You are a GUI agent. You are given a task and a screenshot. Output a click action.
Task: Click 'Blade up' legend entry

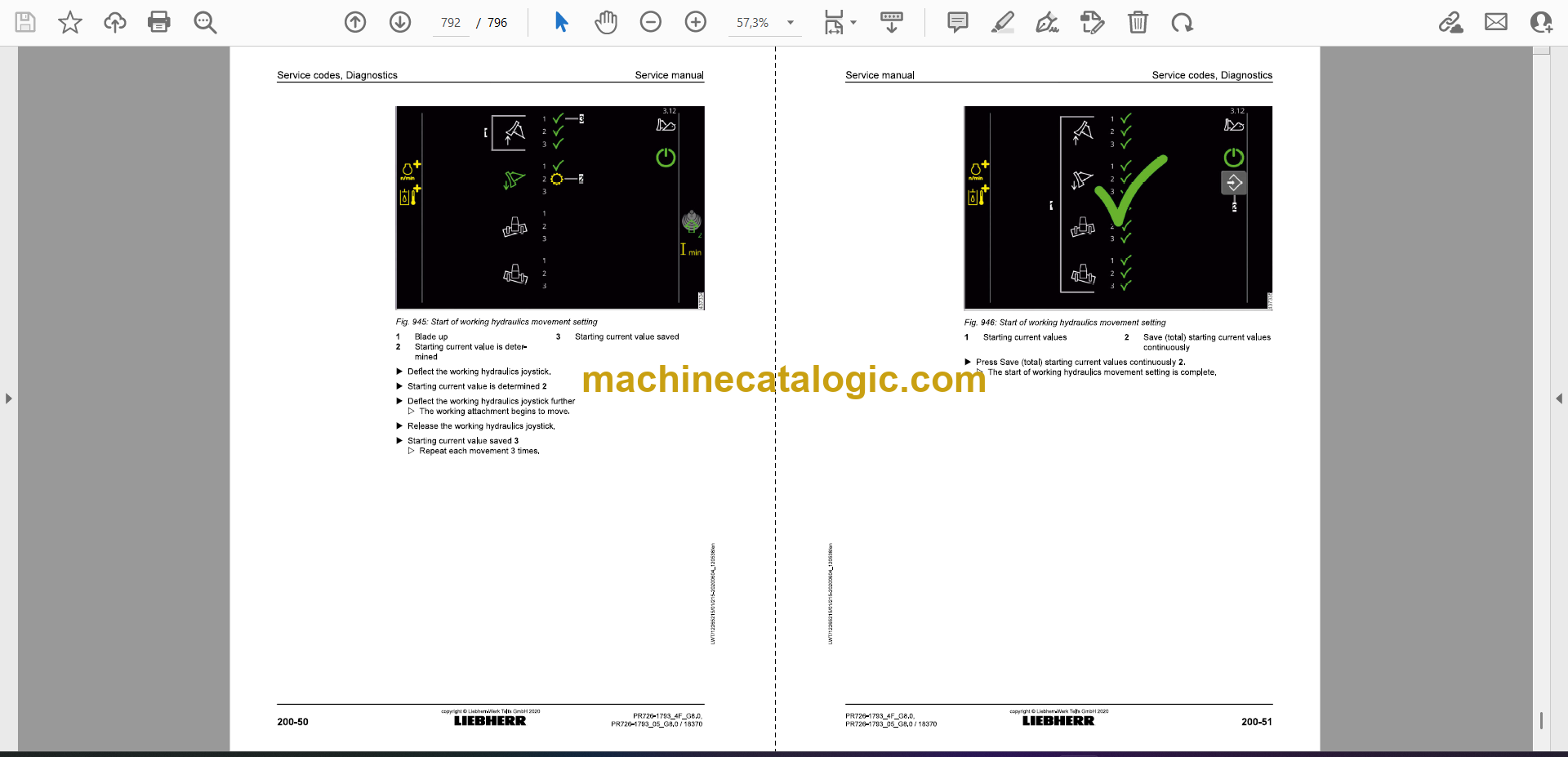[x=431, y=336]
